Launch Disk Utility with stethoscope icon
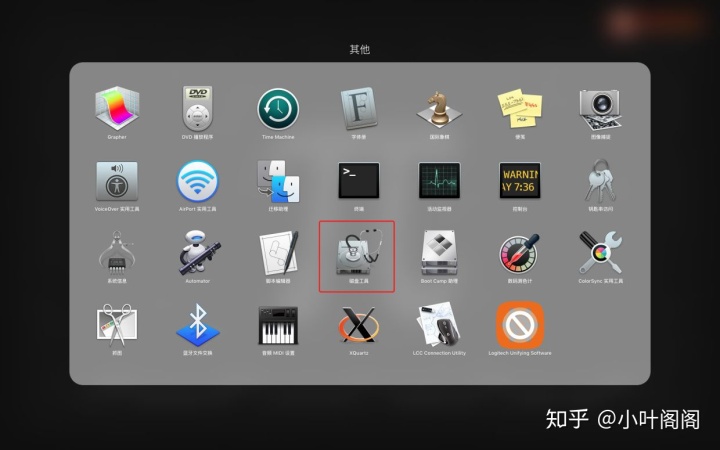 point(359,252)
